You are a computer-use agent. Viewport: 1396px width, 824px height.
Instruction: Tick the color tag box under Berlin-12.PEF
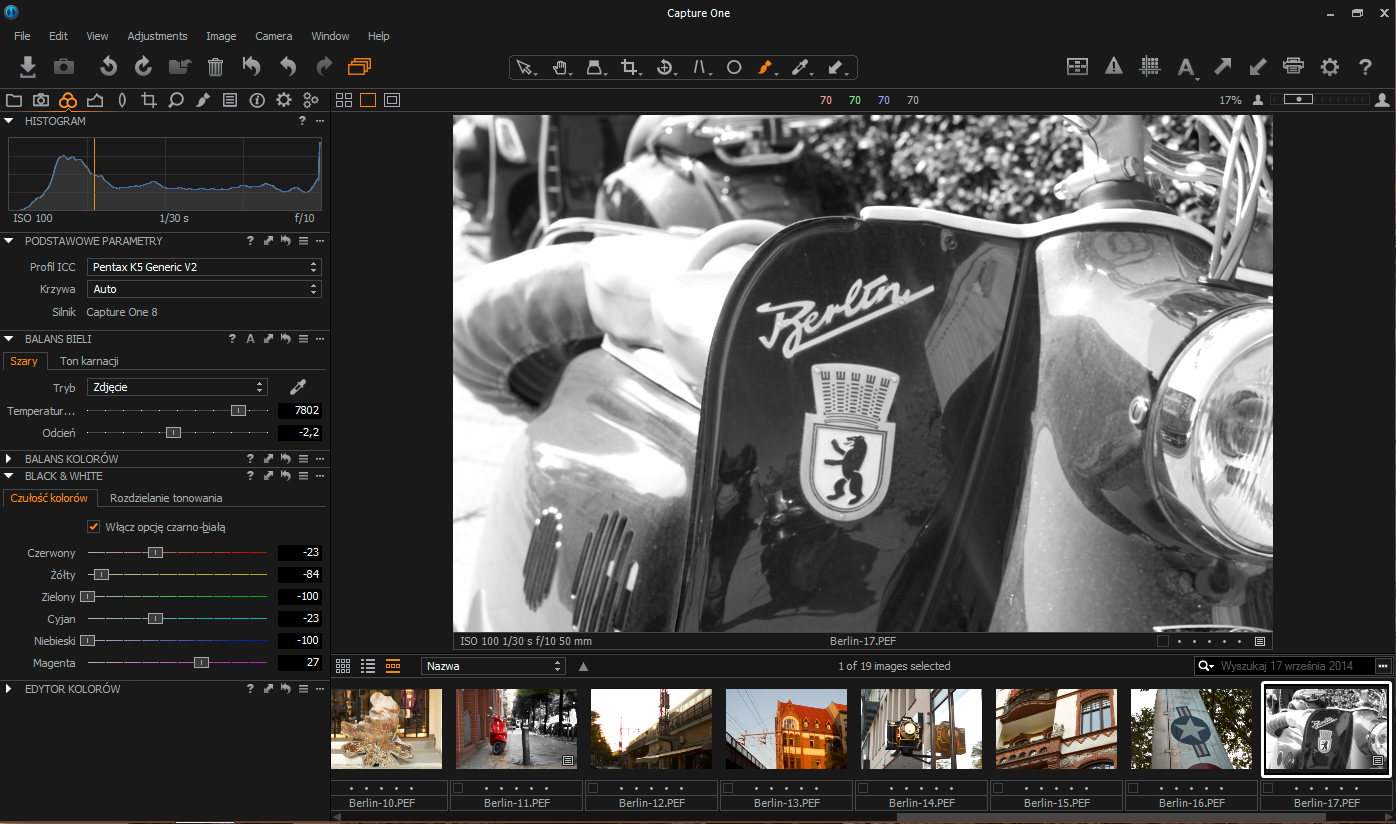[x=593, y=788]
